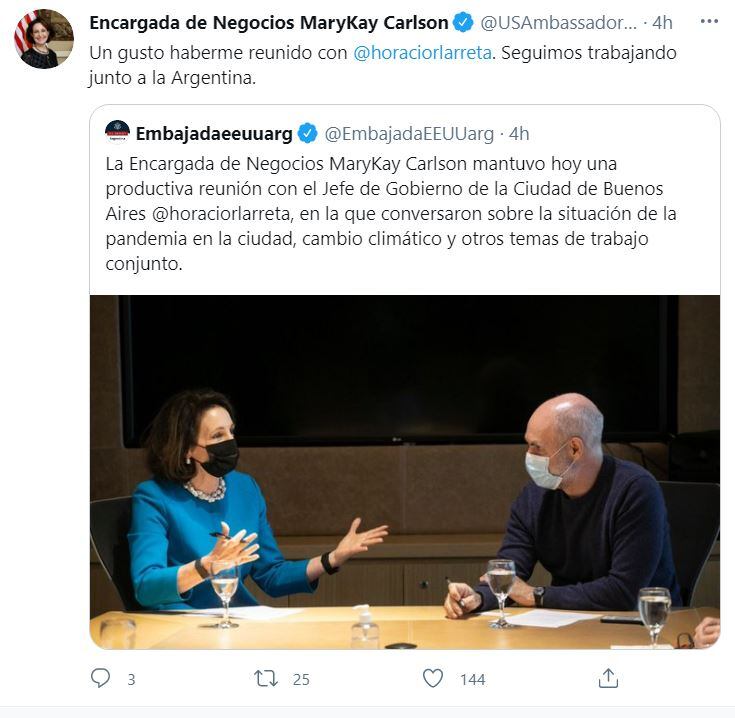Click the @EmbajadaEEUUarg handle
This screenshot has height=718, width=735.
409,134
